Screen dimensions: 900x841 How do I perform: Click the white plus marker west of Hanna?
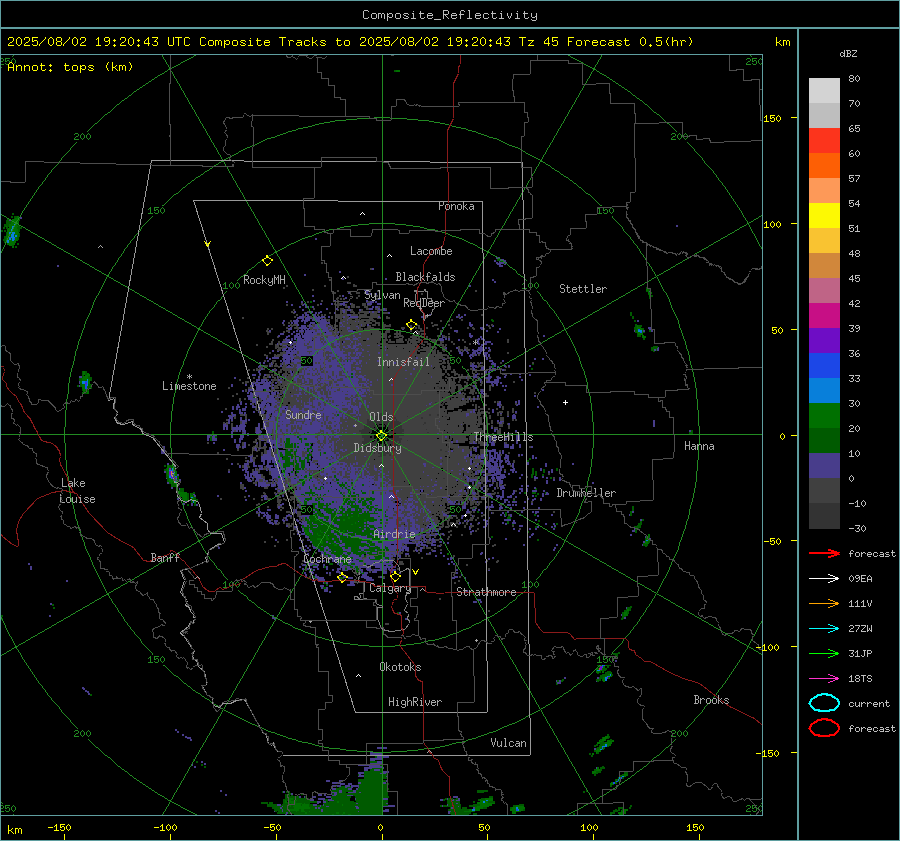[x=565, y=402]
